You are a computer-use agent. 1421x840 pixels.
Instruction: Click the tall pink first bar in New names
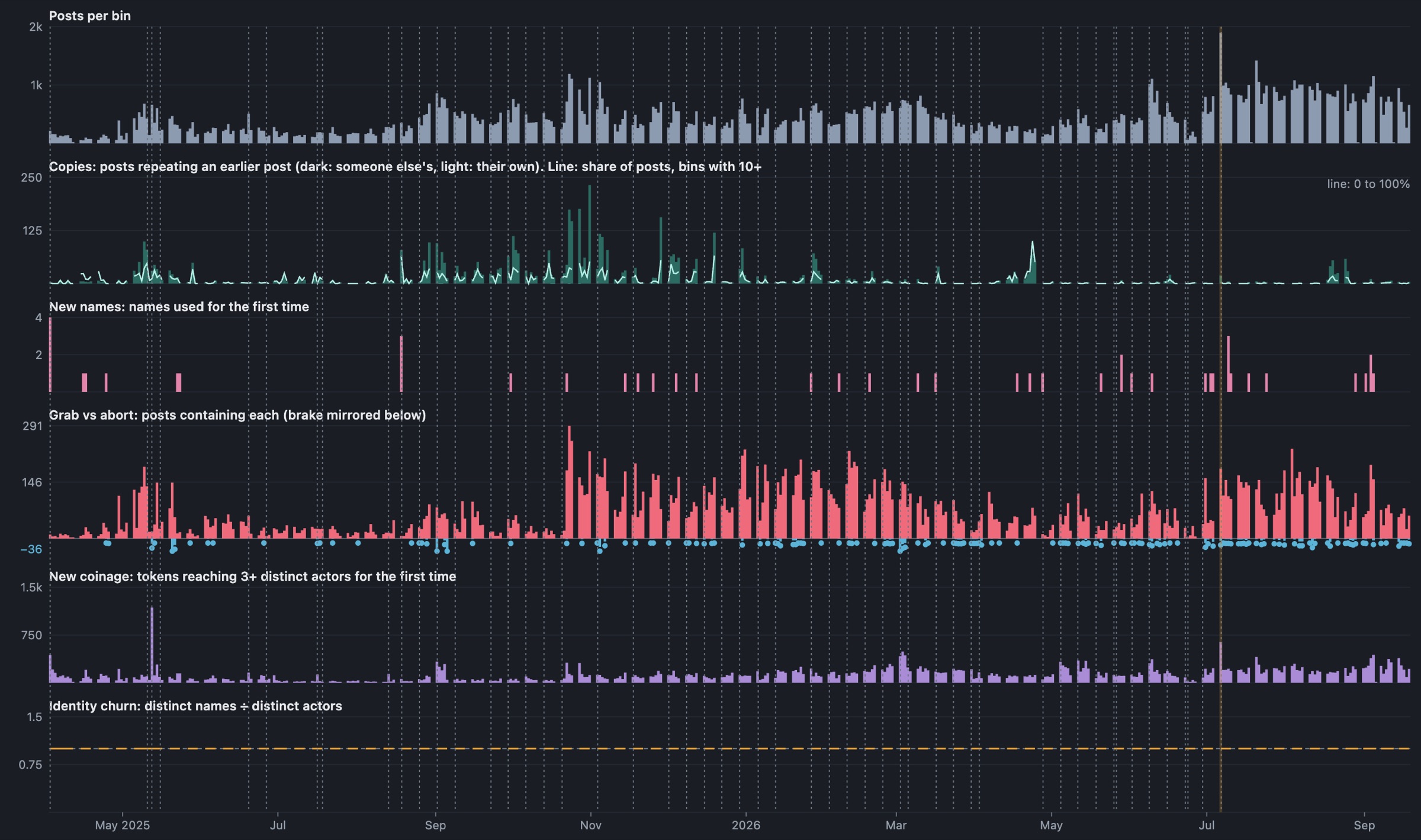click(x=50, y=355)
